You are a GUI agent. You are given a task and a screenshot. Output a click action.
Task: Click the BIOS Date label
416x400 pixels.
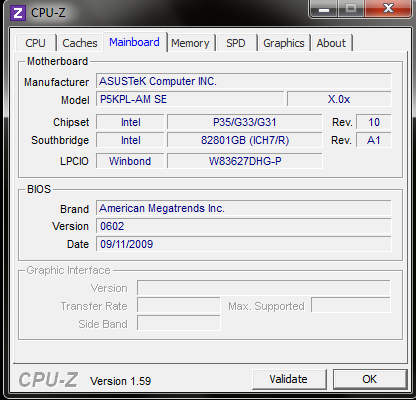tap(78, 244)
